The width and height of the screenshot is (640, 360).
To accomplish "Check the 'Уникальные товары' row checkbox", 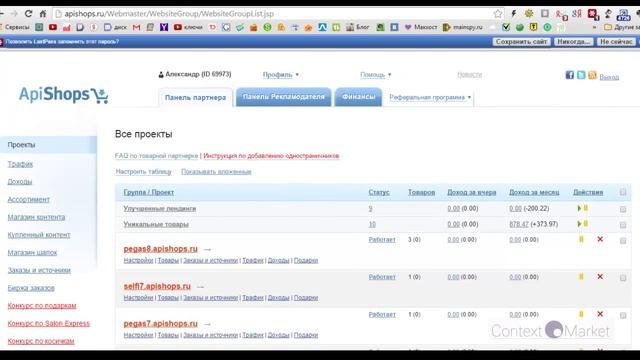I will coord(623,224).
